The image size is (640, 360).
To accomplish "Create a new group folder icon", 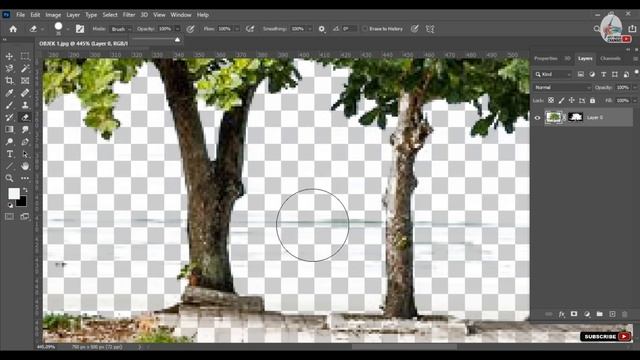I will pyautogui.click(x=599, y=314).
